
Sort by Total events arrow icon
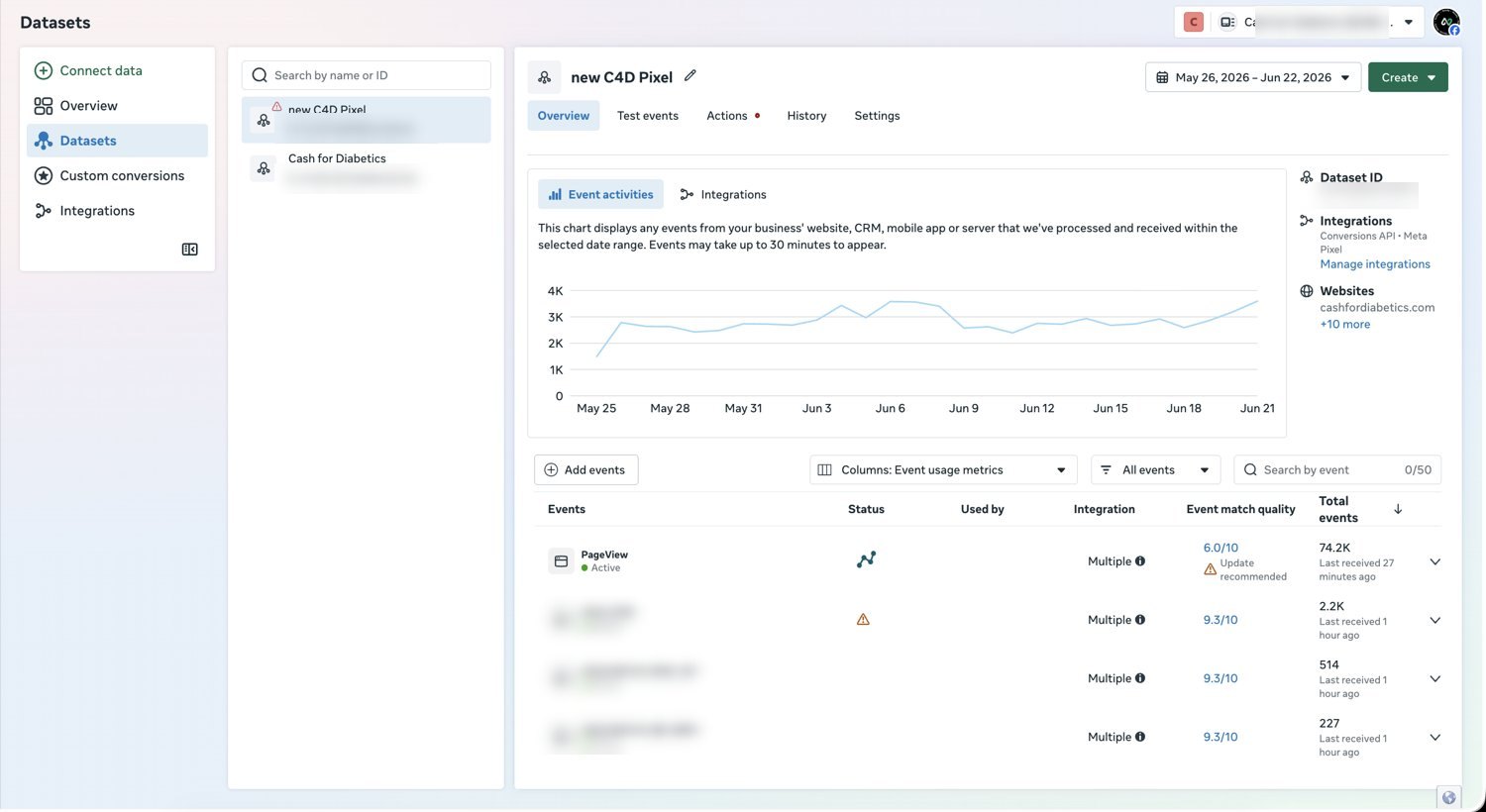[x=1398, y=509]
